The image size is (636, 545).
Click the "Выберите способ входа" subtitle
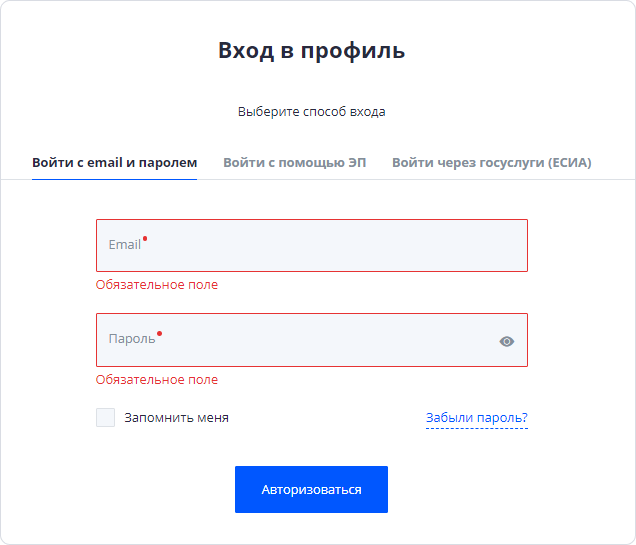[x=311, y=112]
